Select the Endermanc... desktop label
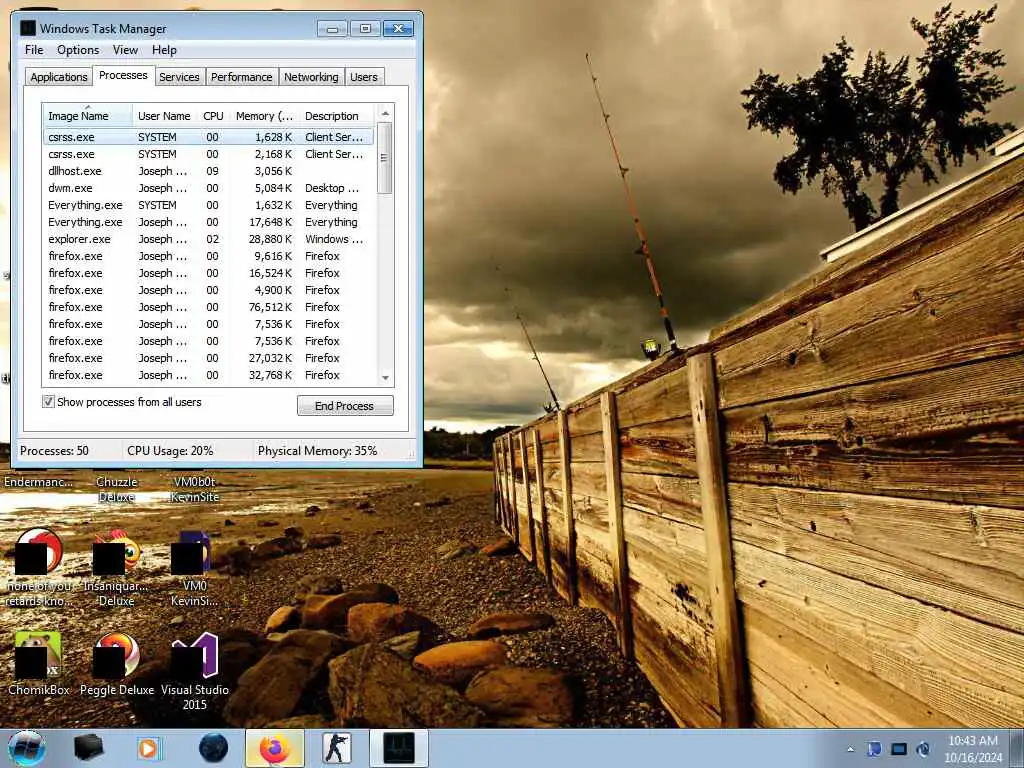Viewport: 1024px width, 768px height. tap(39, 482)
